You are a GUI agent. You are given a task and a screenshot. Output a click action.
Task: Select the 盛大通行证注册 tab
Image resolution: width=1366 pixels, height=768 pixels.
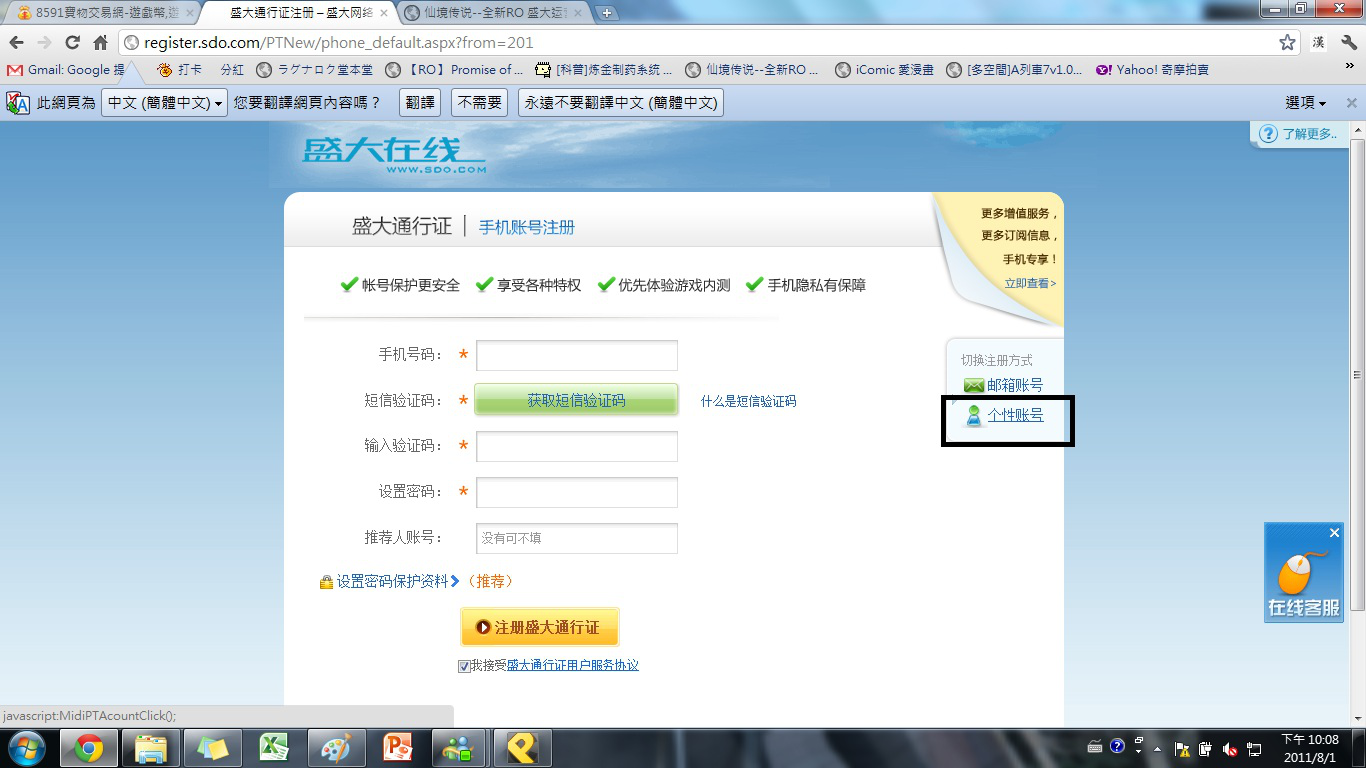coord(298,13)
